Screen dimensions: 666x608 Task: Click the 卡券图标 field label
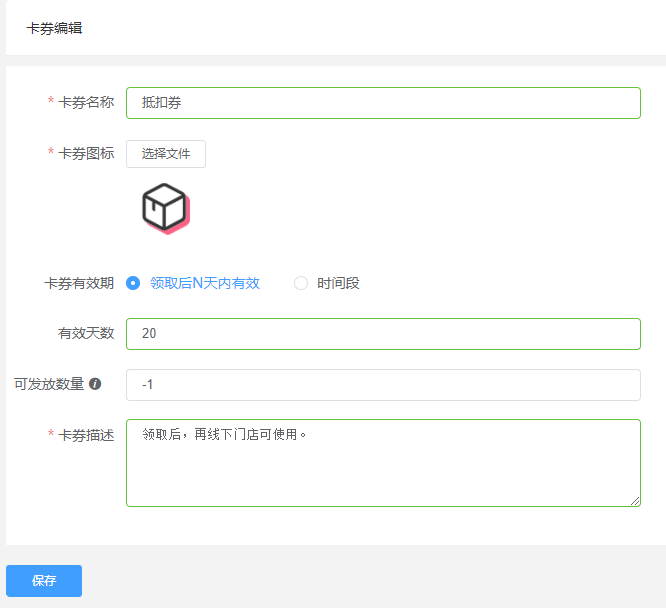tap(86, 153)
